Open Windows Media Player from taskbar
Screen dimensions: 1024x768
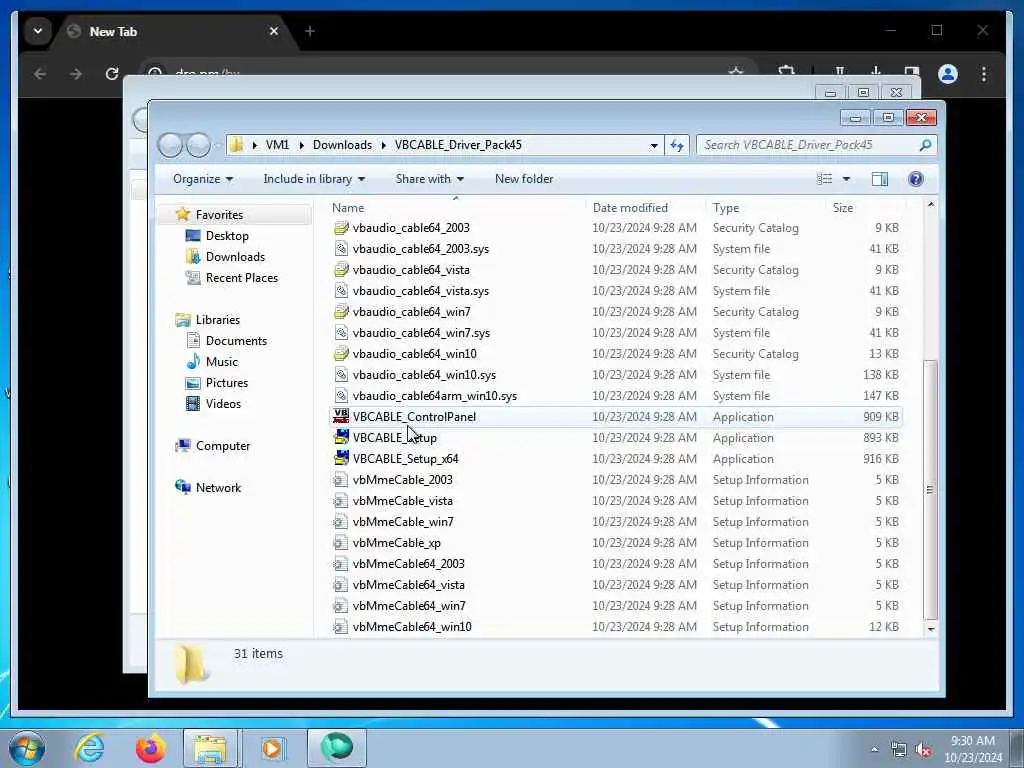tap(272, 748)
